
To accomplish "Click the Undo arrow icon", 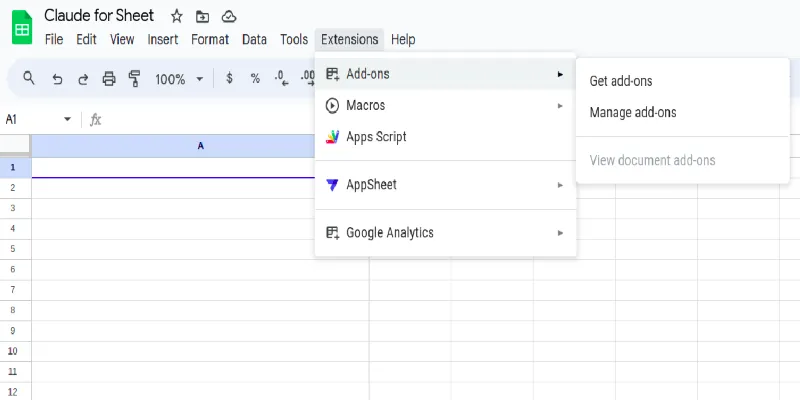I will tap(57, 79).
